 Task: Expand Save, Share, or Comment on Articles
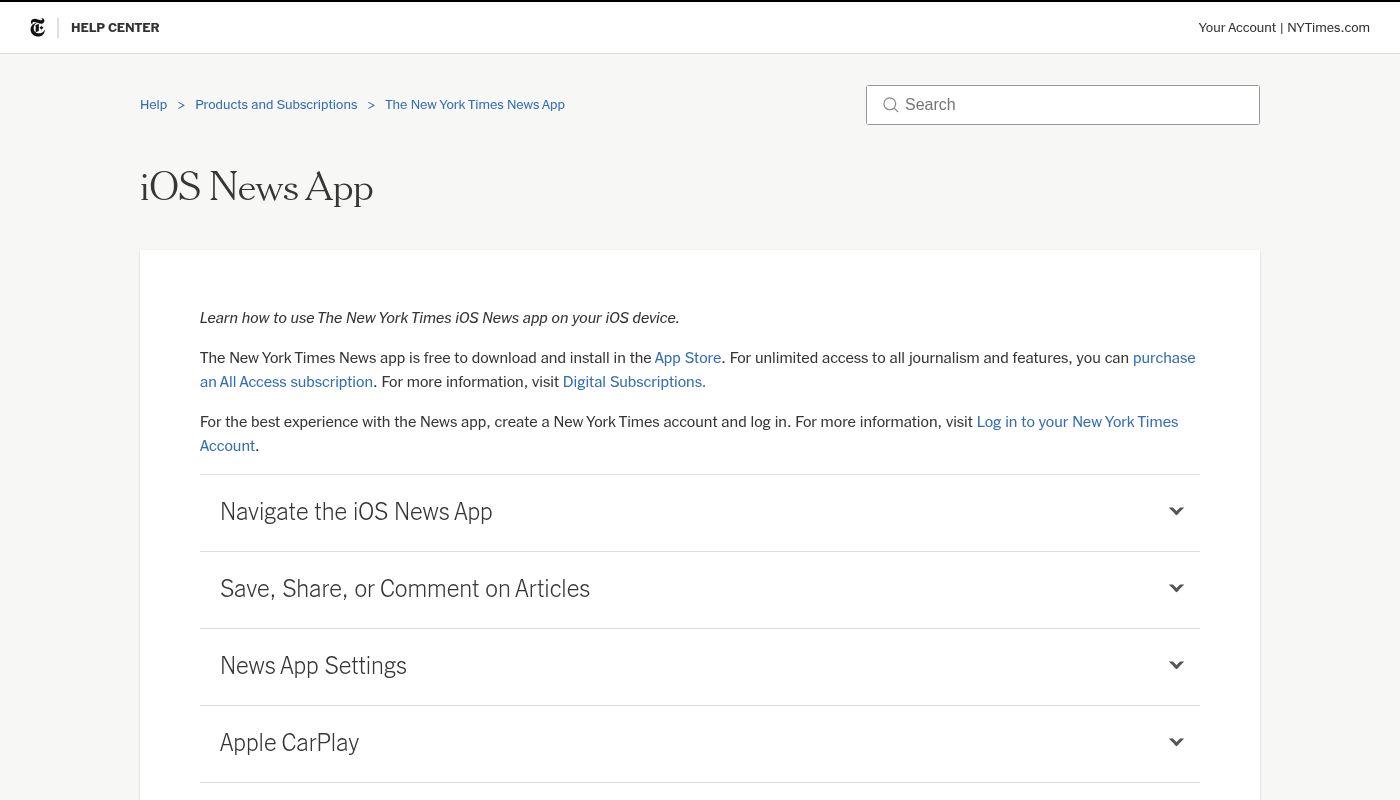click(x=405, y=589)
